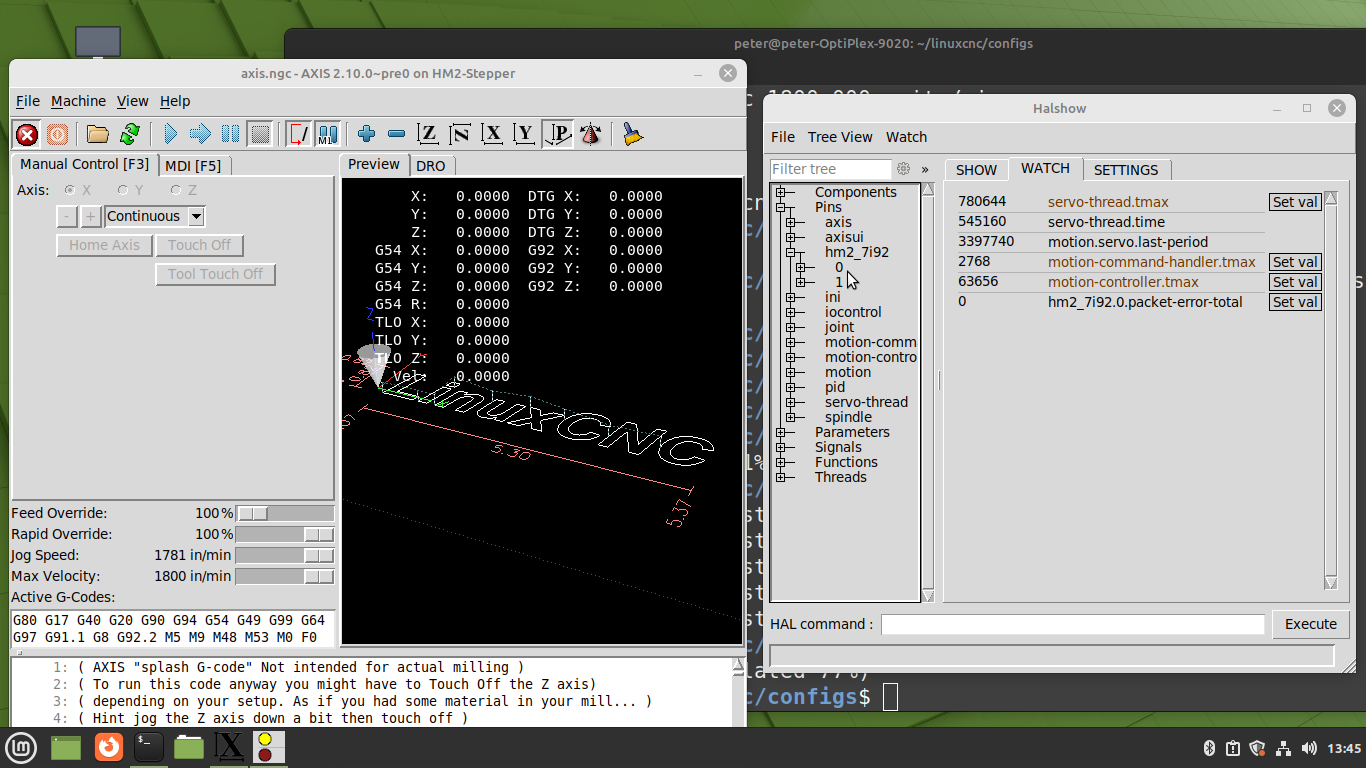
Task: Toggle rotate-view cone icon
Action: click(x=590, y=134)
